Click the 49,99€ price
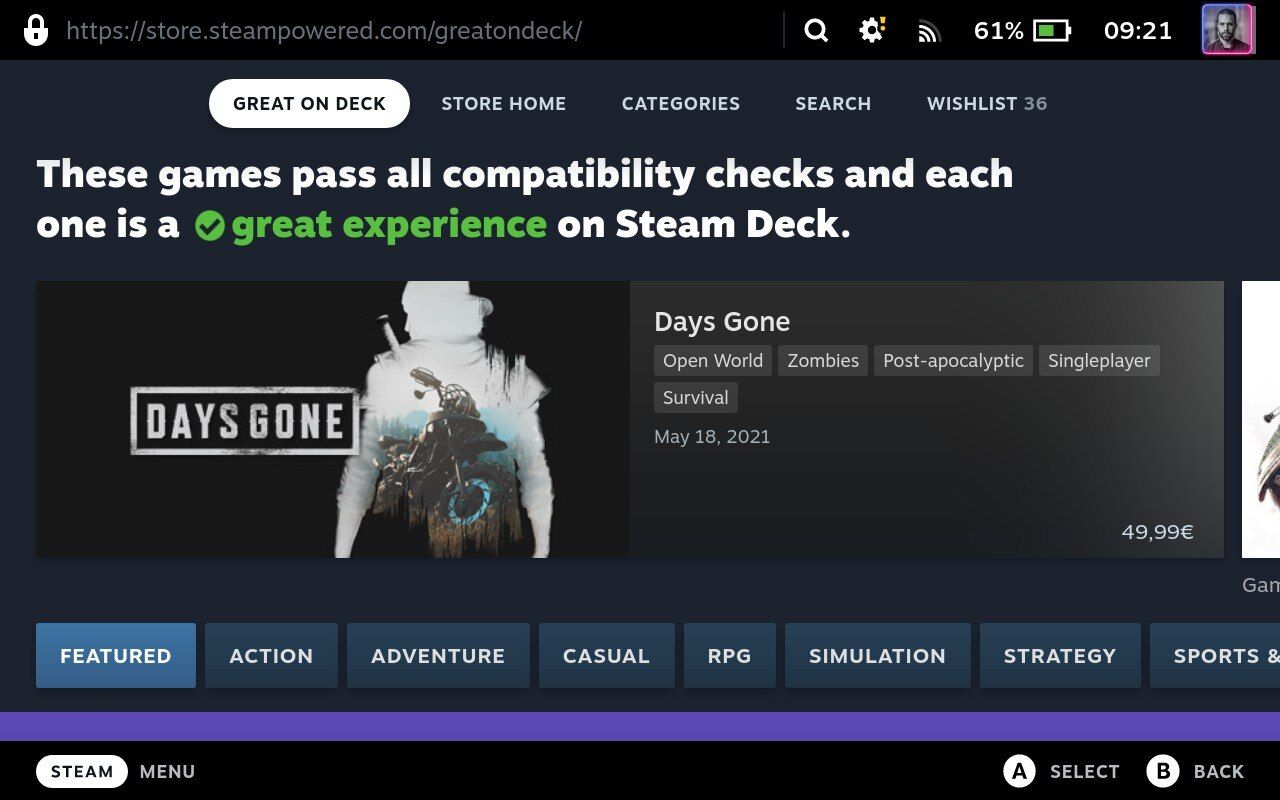Screen dimensions: 1280x800 coord(1157,532)
